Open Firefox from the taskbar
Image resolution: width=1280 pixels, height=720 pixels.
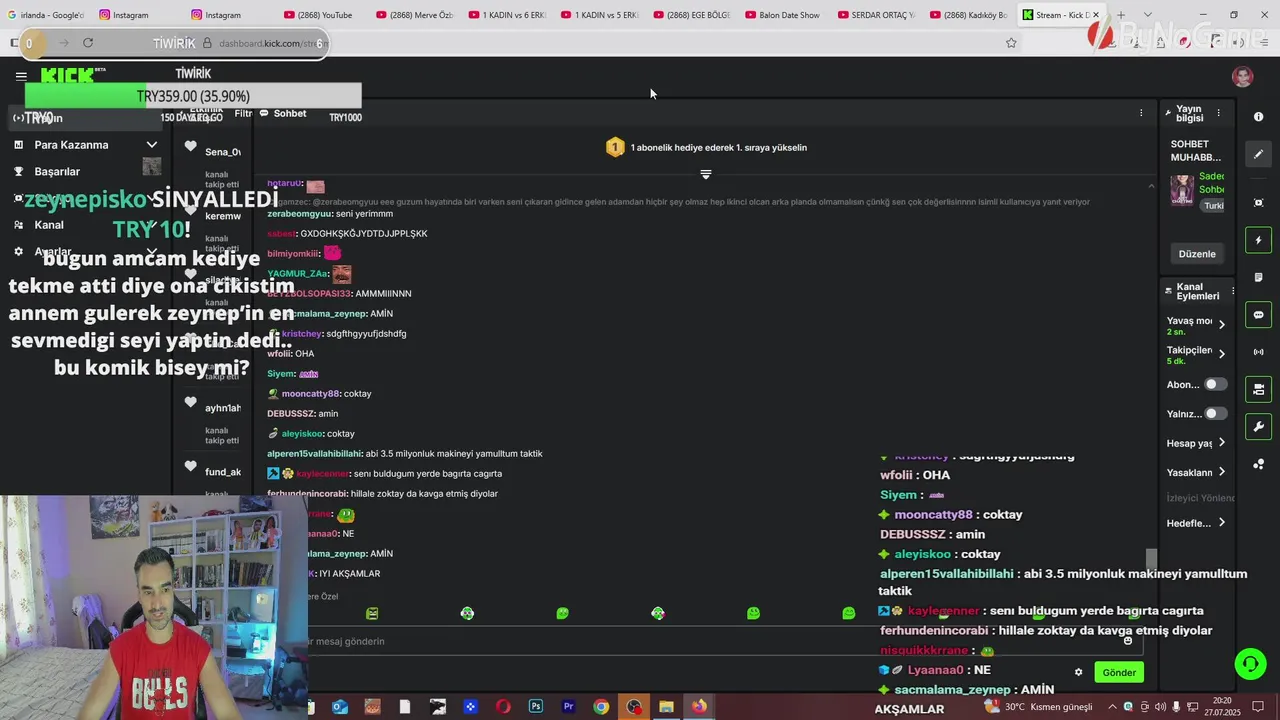pos(698,707)
